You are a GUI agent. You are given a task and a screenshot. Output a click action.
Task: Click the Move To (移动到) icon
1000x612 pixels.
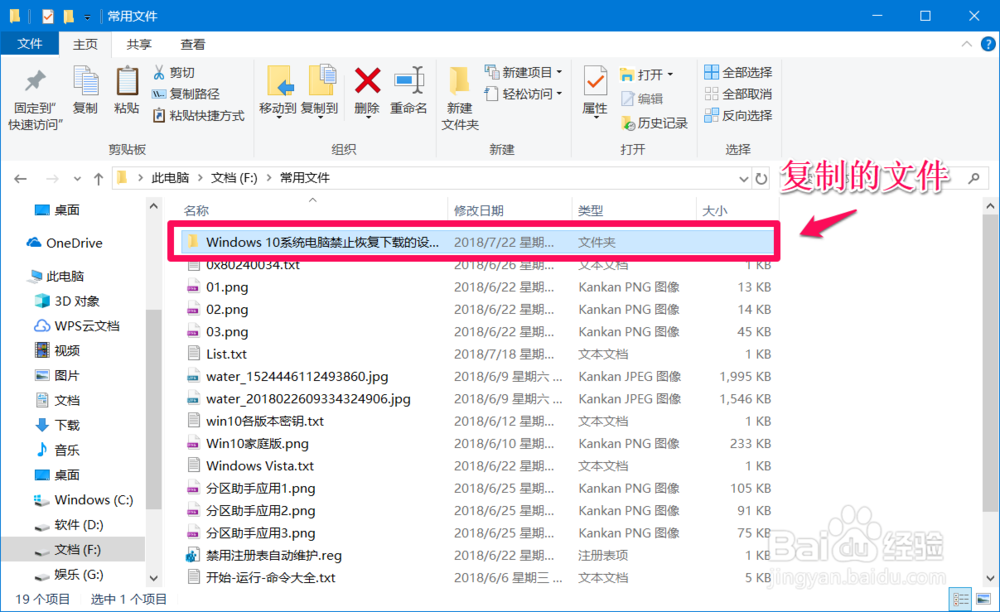280,82
